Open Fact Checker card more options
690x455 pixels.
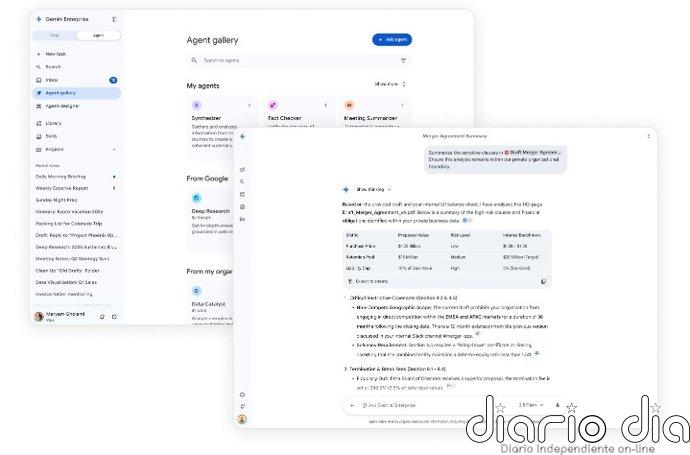(326, 106)
